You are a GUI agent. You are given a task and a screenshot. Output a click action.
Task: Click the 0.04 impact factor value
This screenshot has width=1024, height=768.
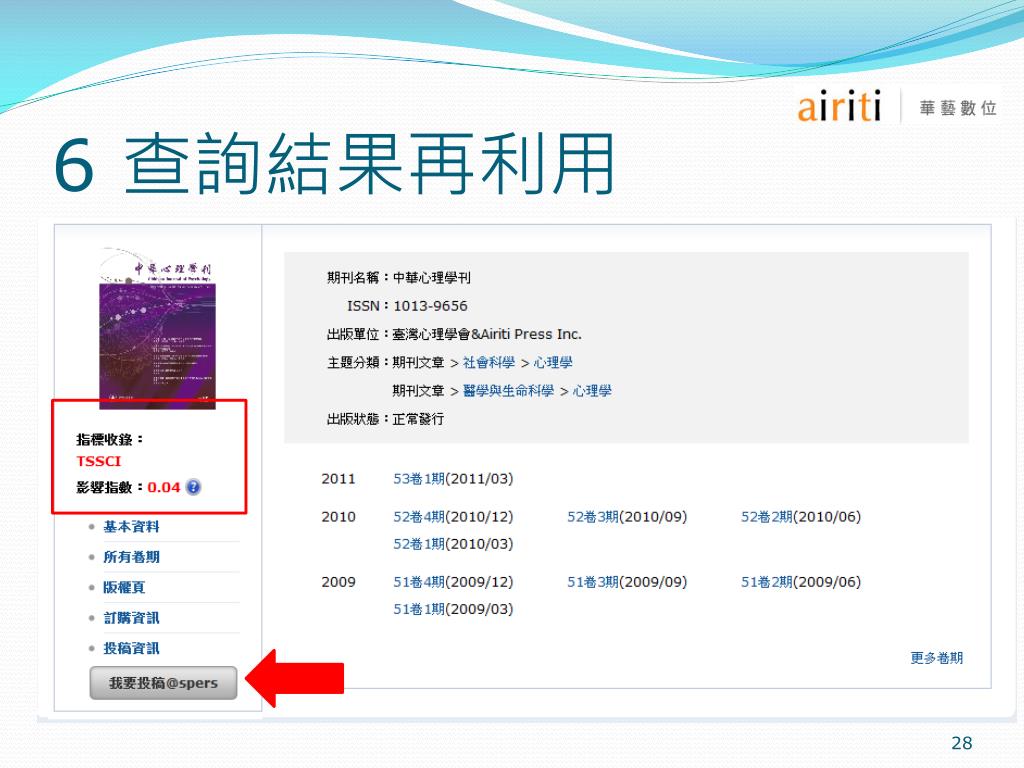pos(163,487)
